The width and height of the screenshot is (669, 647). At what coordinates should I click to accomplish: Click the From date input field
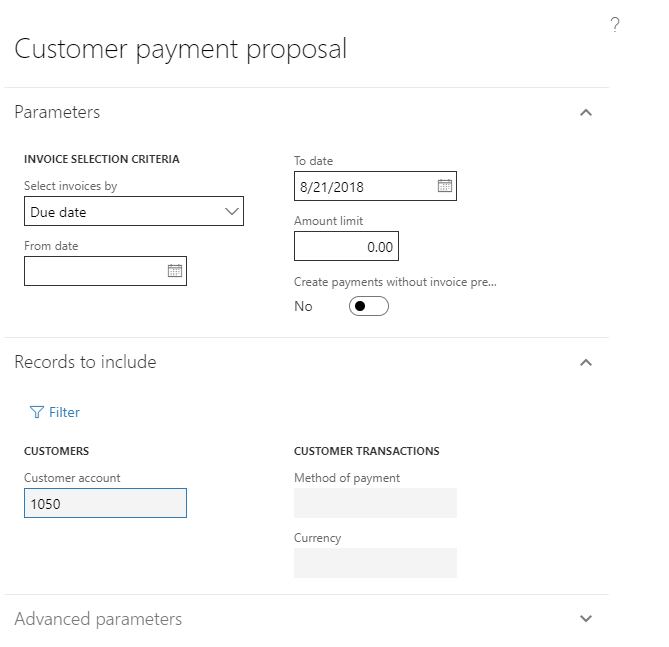click(x=94, y=271)
